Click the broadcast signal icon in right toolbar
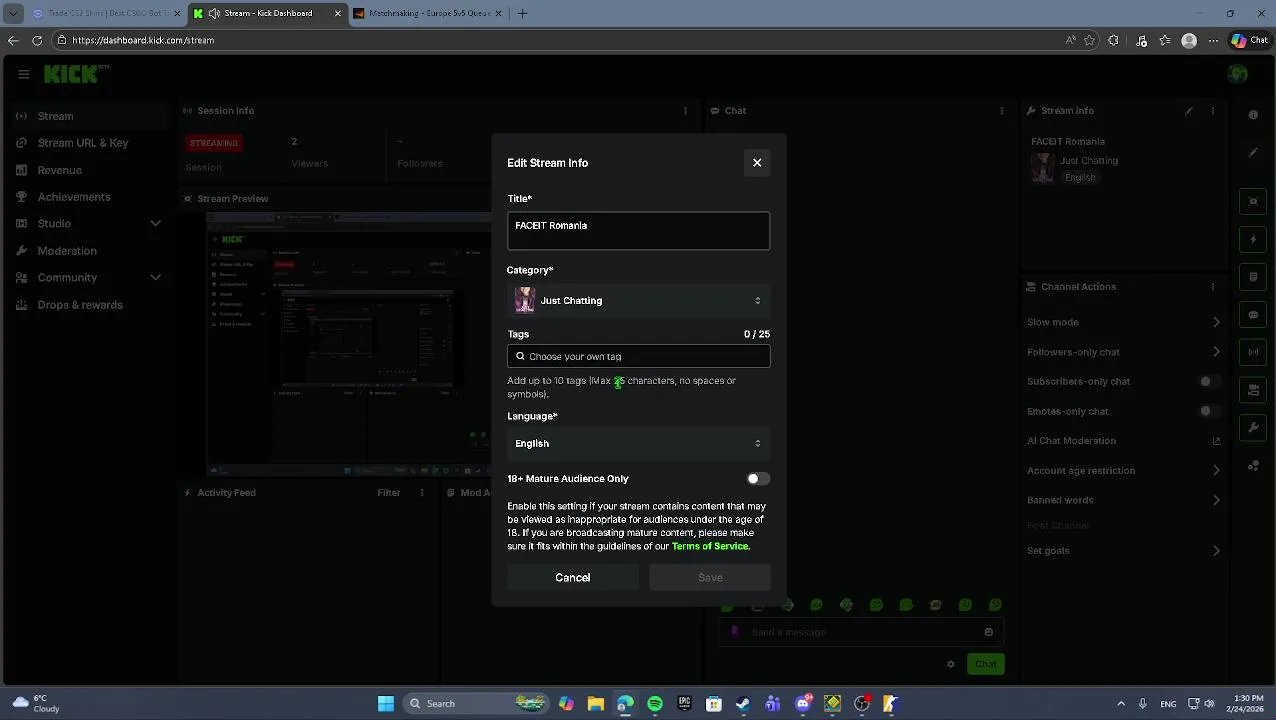 click(x=1253, y=352)
